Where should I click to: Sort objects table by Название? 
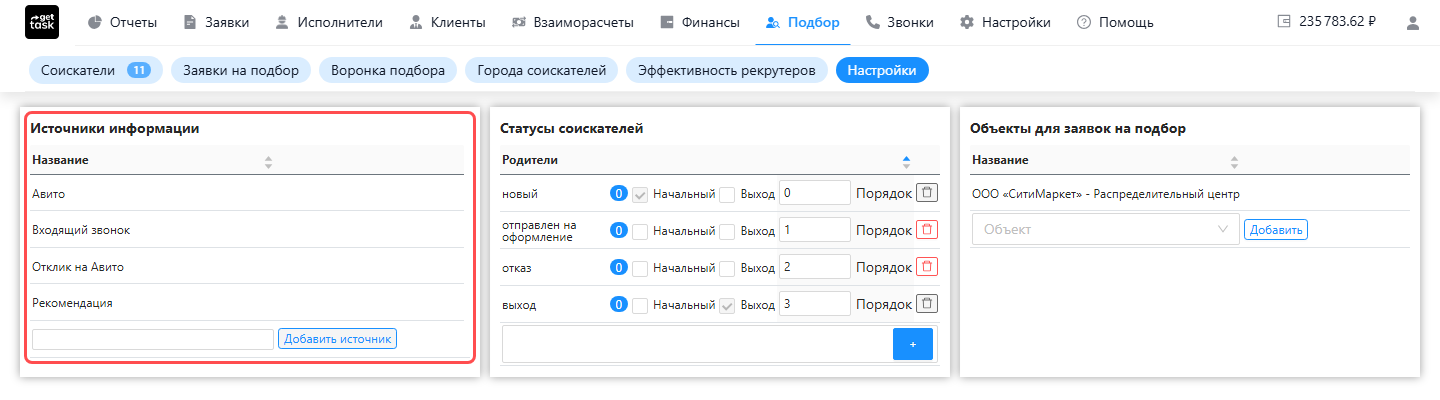[x=1234, y=160]
